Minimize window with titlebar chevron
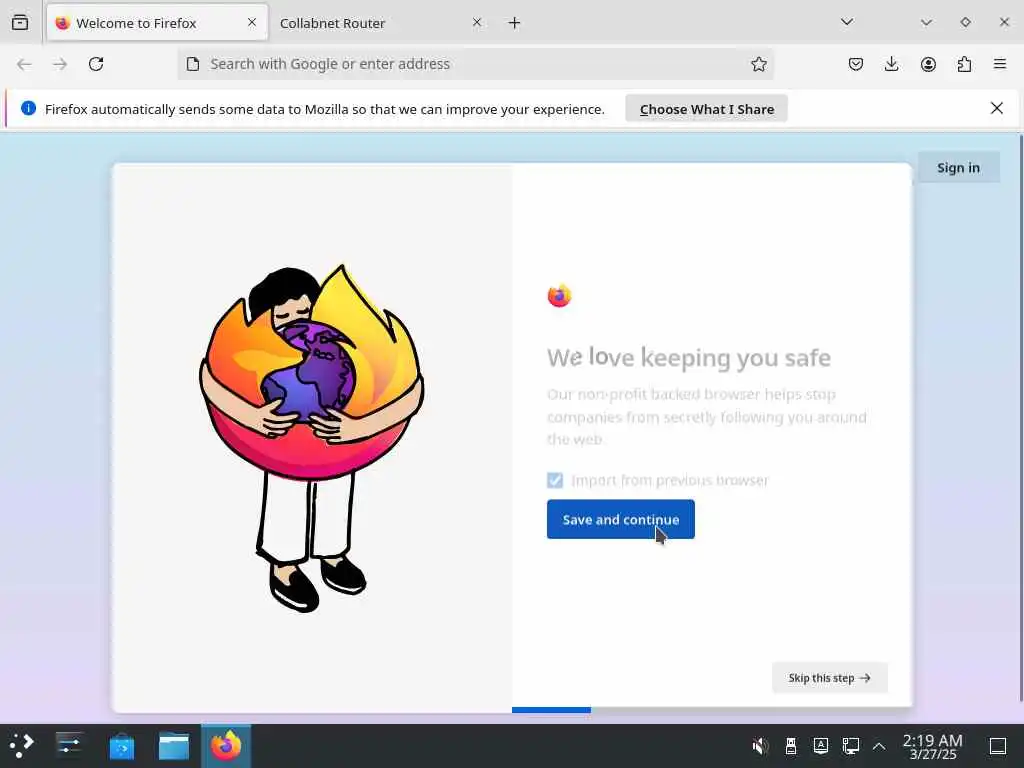This screenshot has width=1024, height=768. (926, 22)
